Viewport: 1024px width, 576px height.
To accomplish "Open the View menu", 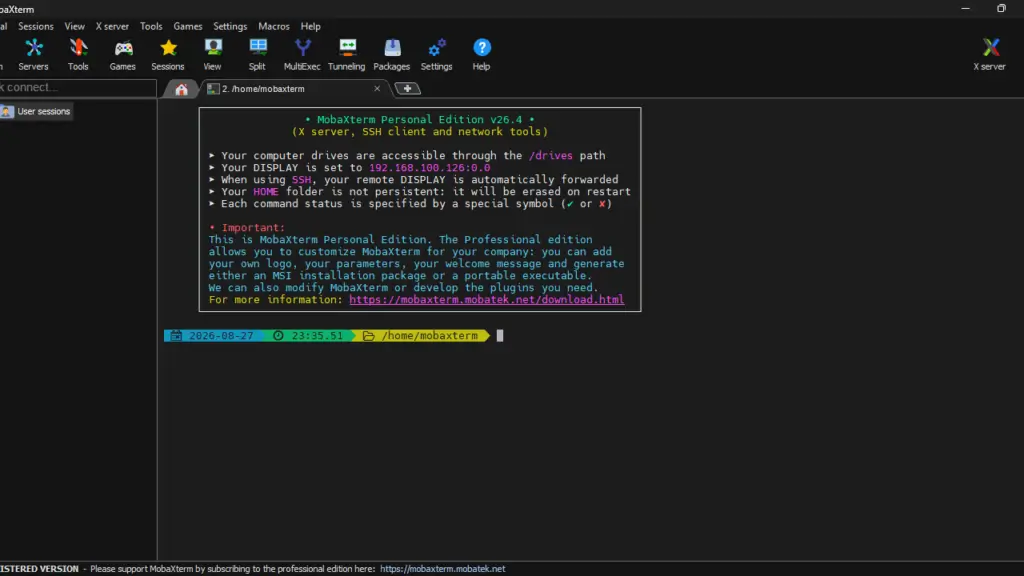I will pyautogui.click(x=74, y=26).
